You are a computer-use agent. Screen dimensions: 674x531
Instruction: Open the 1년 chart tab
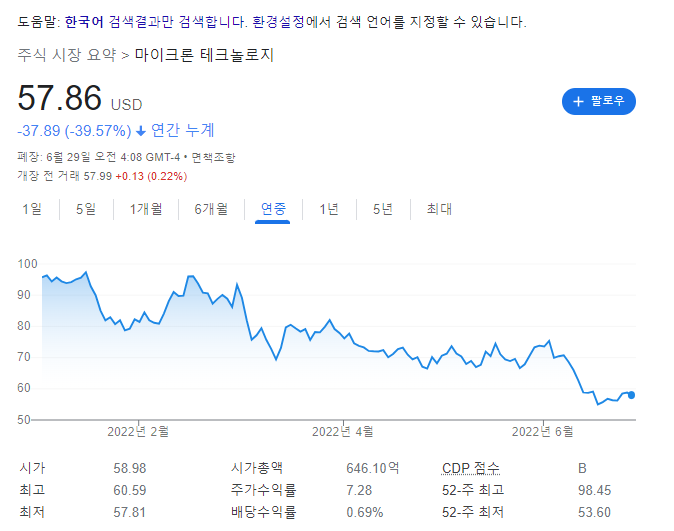(x=329, y=209)
